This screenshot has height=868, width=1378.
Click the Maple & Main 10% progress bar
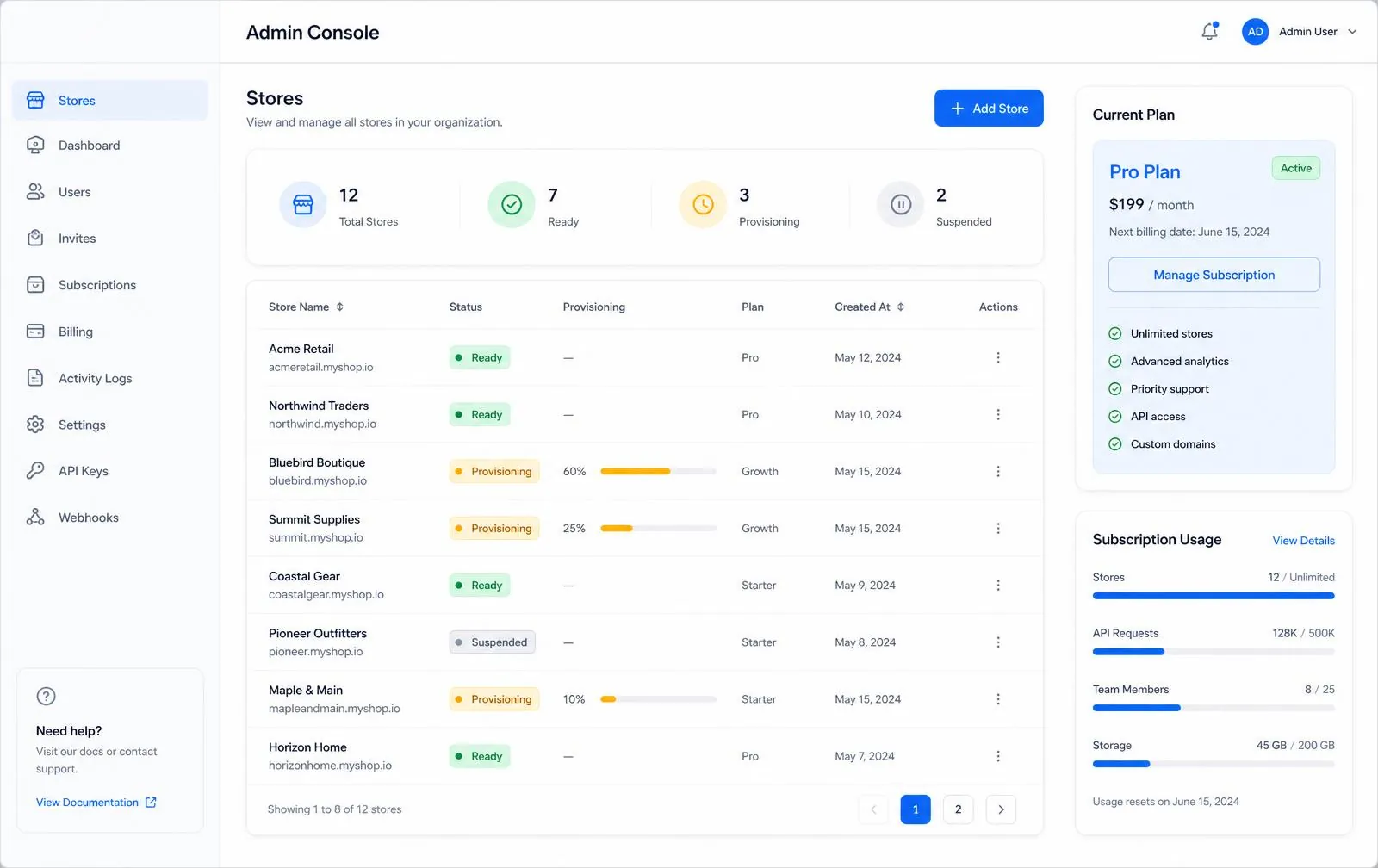tap(658, 699)
